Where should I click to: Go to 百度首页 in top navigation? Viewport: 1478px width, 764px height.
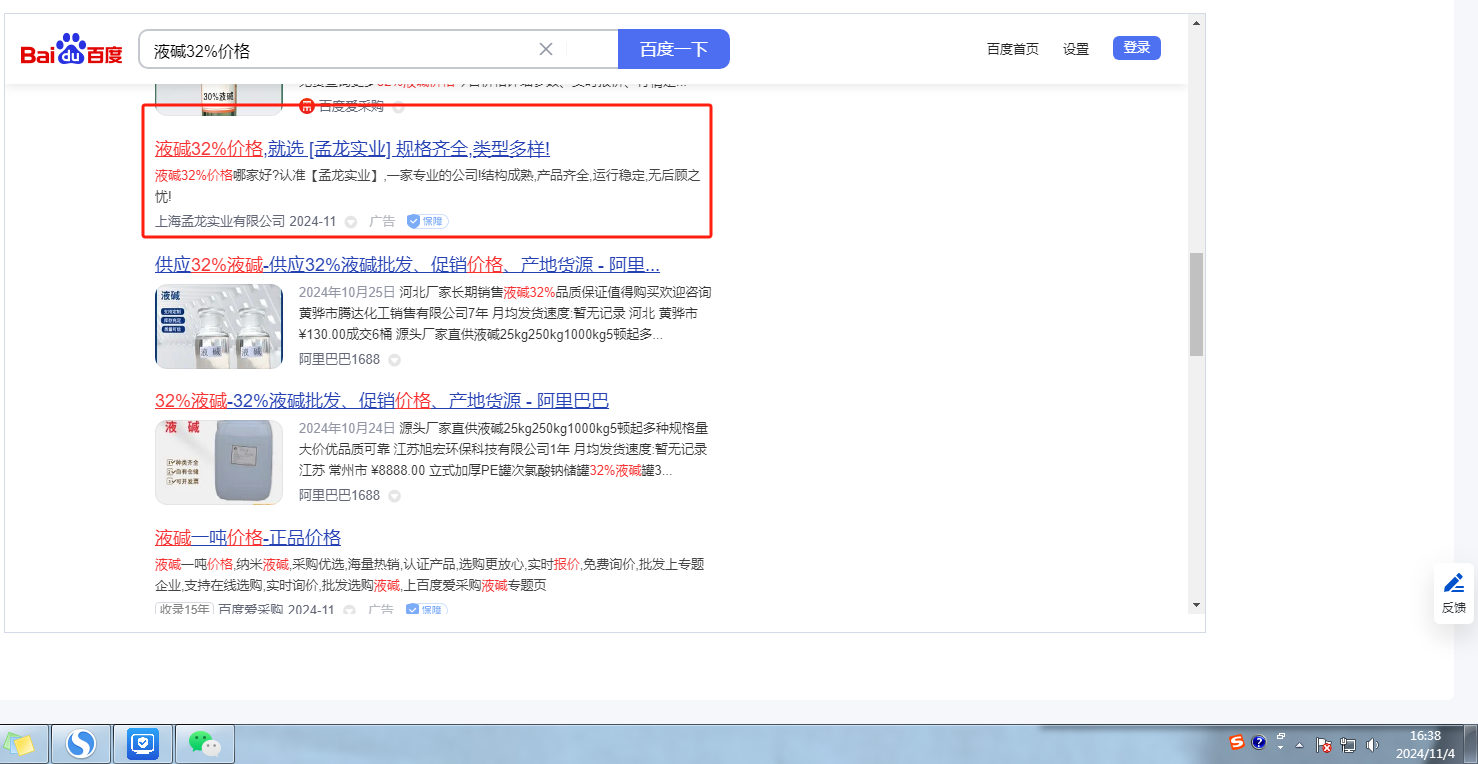click(x=1012, y=49)
